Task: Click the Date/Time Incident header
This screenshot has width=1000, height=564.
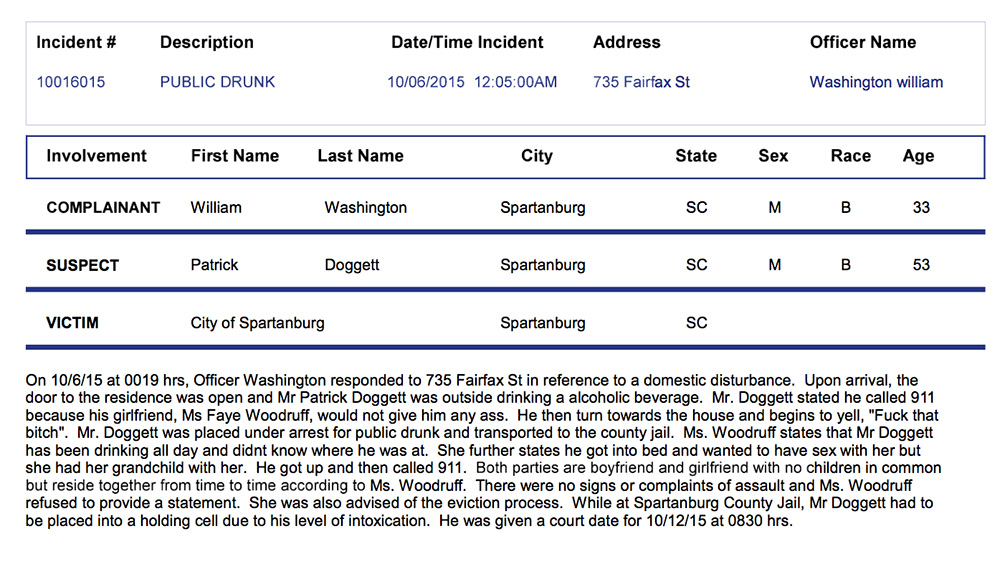Action: point(467,43)
